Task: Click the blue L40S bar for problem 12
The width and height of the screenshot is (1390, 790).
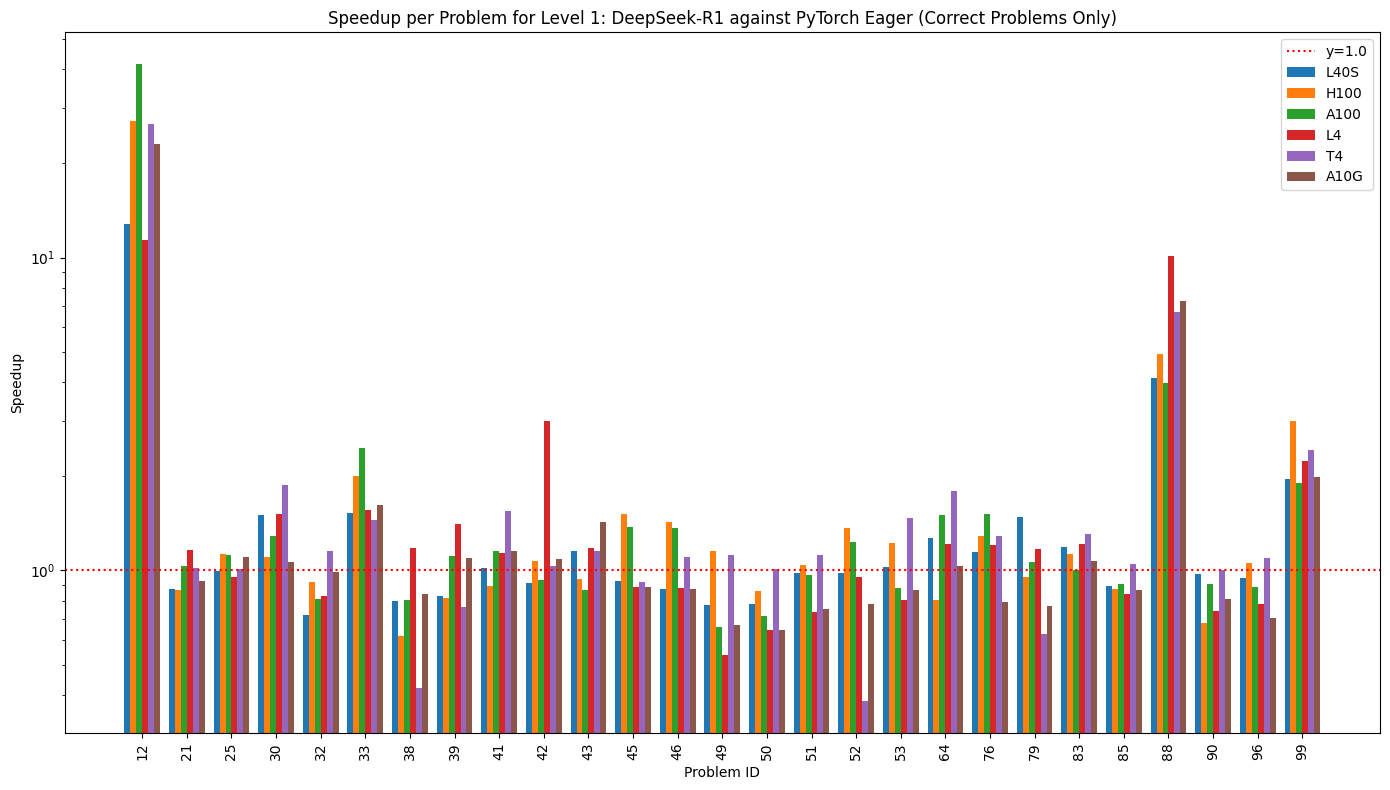Action: 127,478
